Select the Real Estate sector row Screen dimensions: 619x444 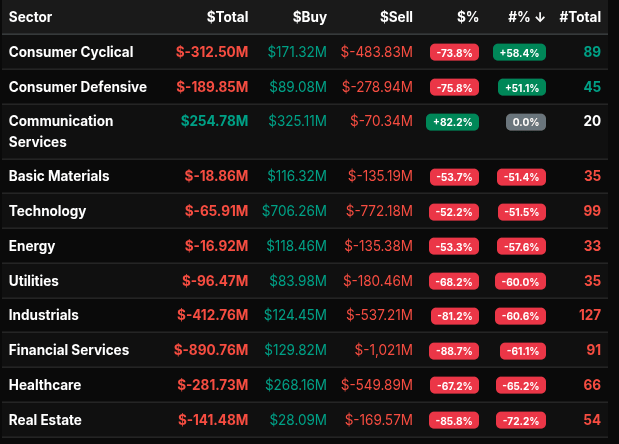(45, 420)
